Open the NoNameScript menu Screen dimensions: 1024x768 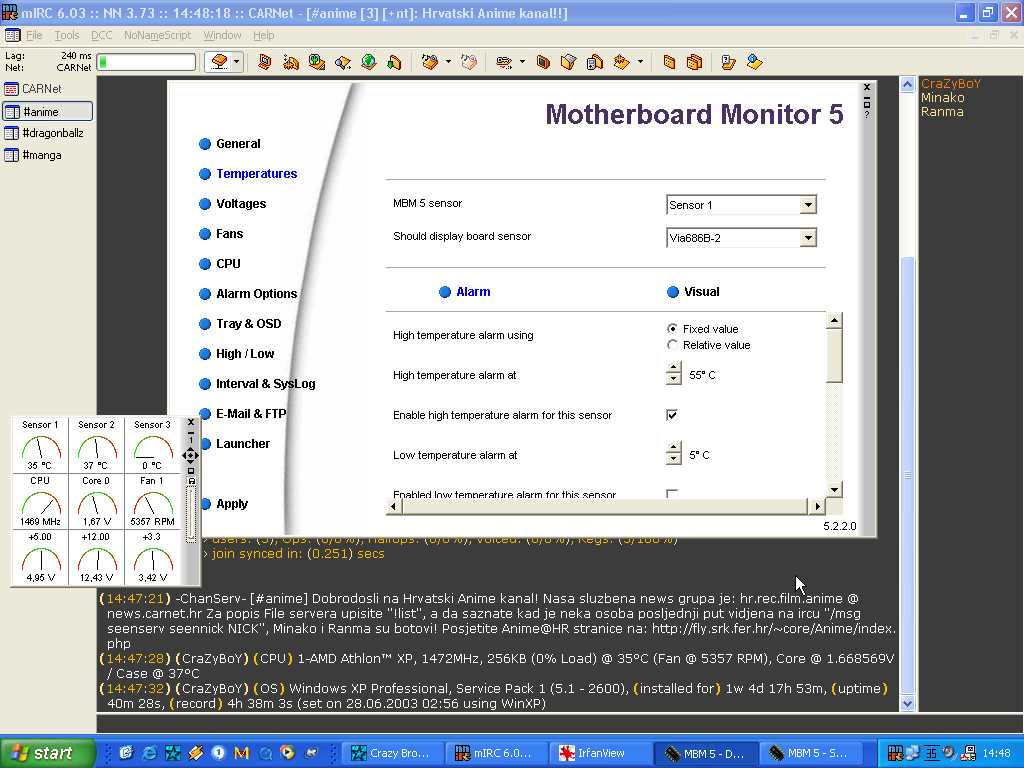[x=157, y=35]
